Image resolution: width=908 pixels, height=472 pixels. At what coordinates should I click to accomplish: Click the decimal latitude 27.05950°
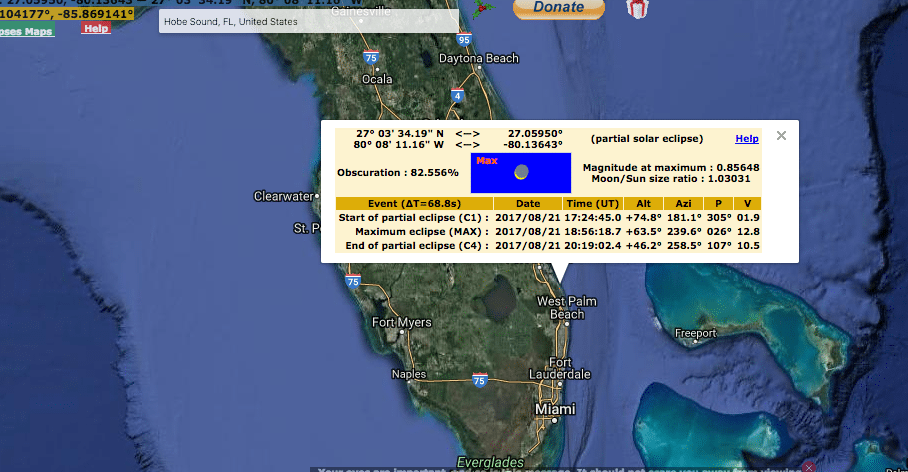click(x=535, y=133)
